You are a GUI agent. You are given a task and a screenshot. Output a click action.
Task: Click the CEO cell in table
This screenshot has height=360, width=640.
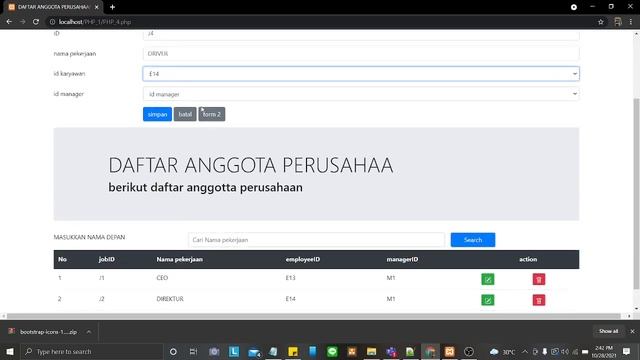pos(162,278)
